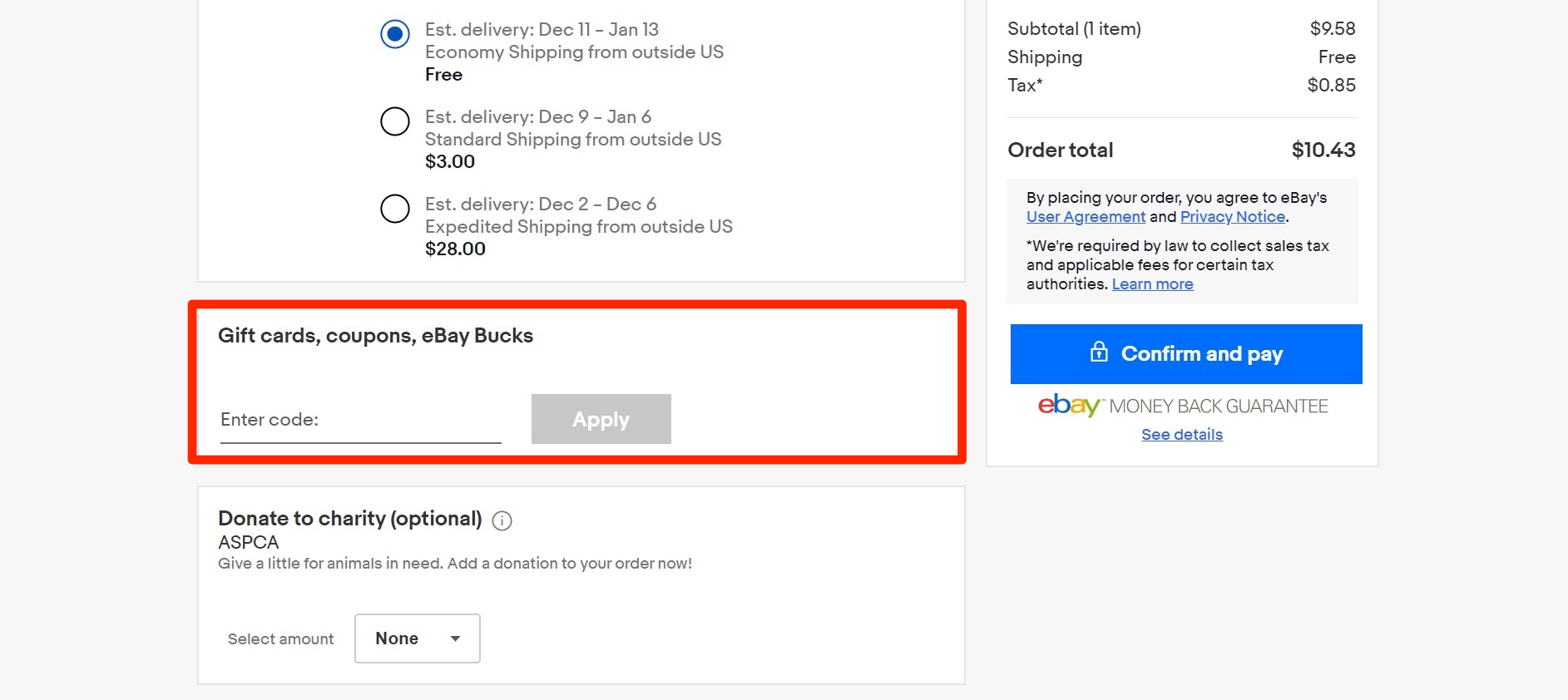
Task: Click Learn more about sales tax
Action: pyautogui.click(x=1152, y=284)
